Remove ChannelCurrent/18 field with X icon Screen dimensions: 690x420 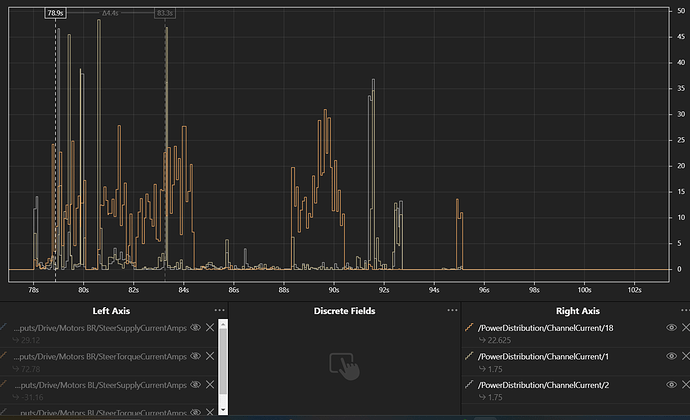pos(686,328)
